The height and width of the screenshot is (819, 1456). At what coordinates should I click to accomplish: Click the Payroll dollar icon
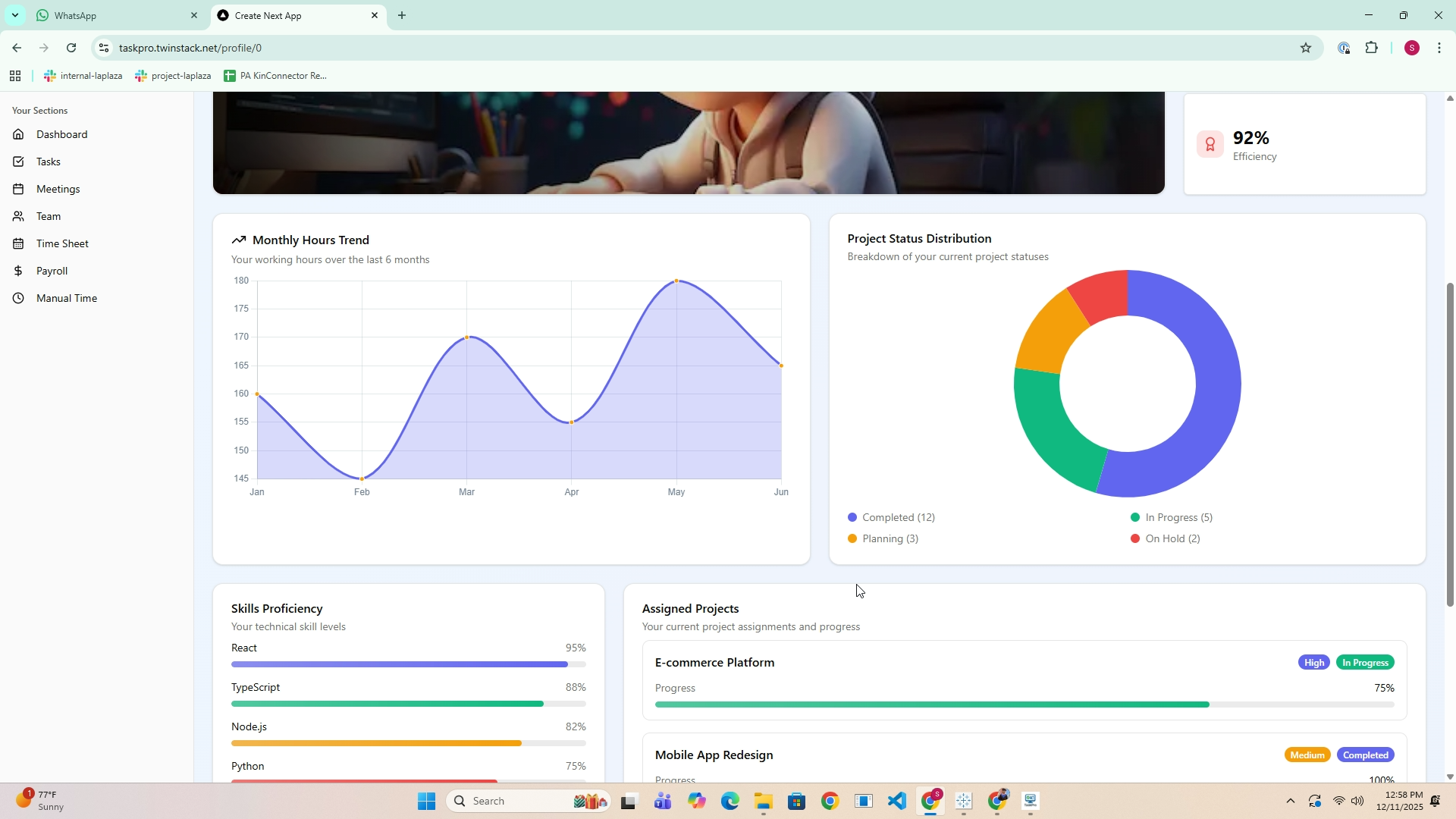[18, 271]
